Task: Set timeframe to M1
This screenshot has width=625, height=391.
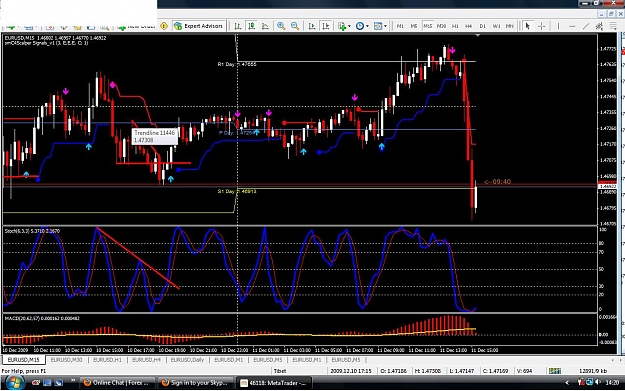Action: tap(400, 26)
